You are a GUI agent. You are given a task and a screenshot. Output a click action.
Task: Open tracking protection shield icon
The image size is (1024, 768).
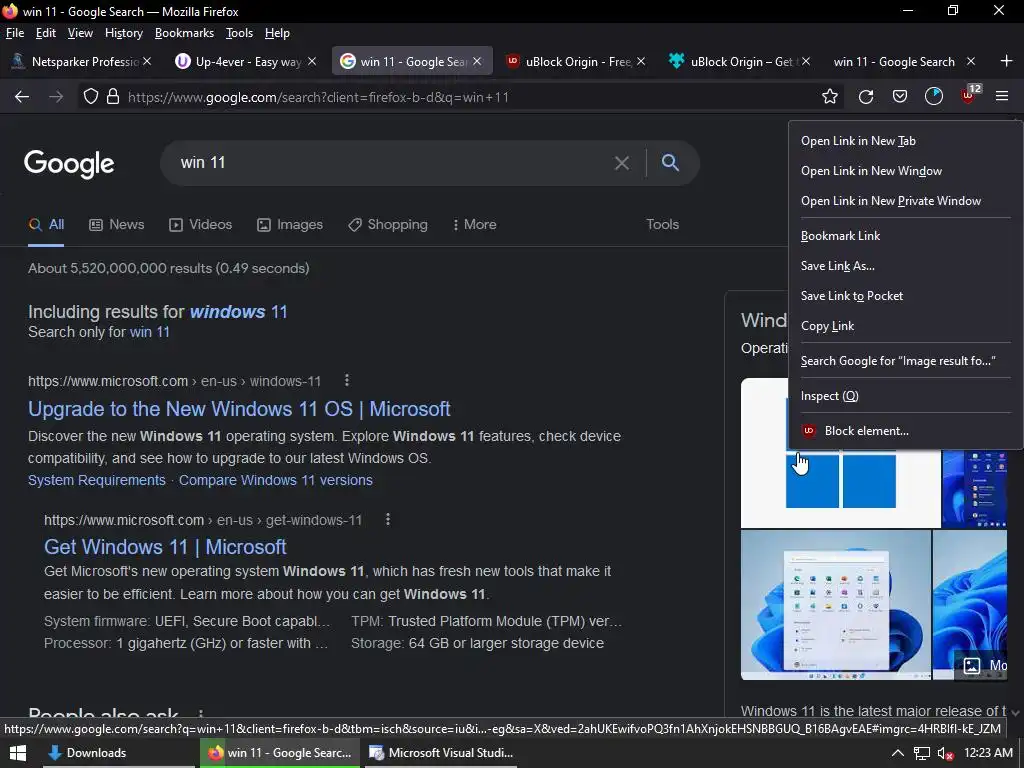[91, 97]
